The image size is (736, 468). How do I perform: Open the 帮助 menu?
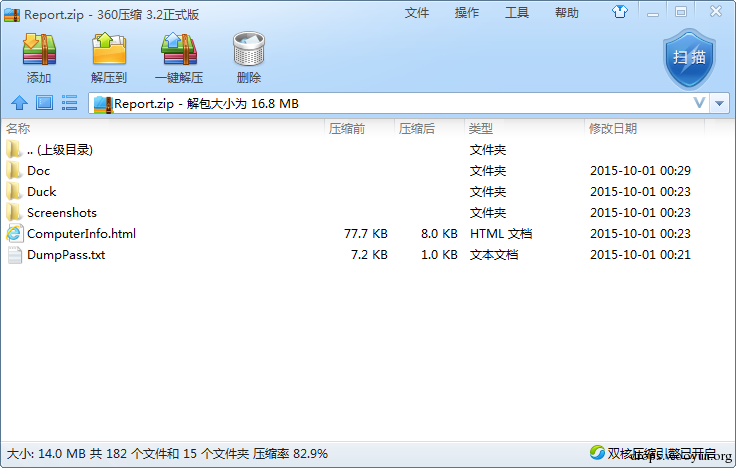pos(567,13)
